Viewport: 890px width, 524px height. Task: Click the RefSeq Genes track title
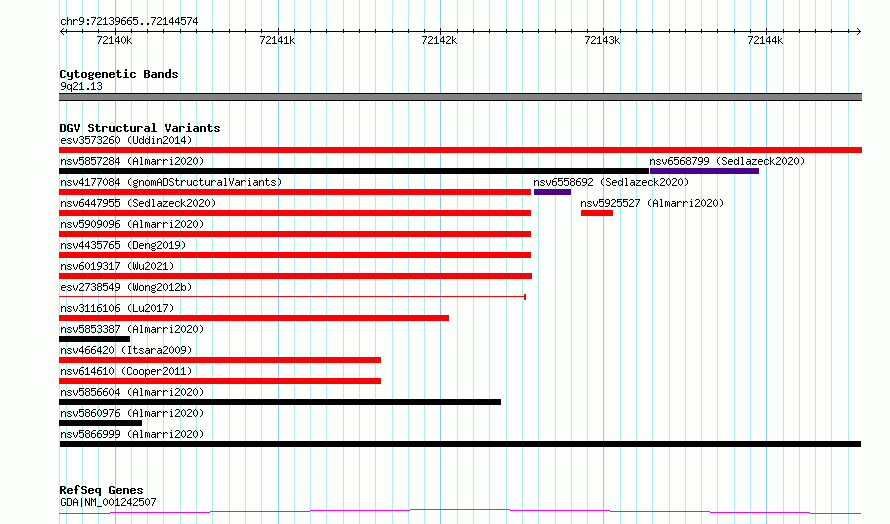click(101, 490)
